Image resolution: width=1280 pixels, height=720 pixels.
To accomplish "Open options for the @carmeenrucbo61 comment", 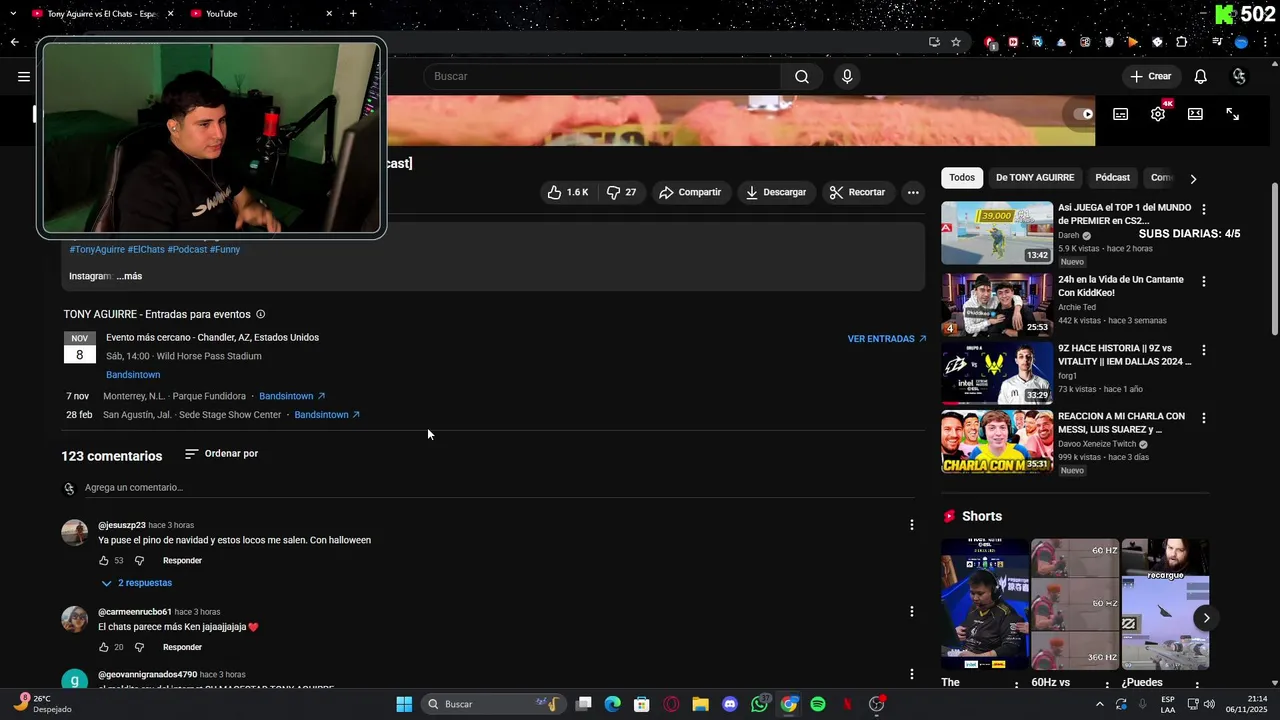I will (x=911, y=611).
